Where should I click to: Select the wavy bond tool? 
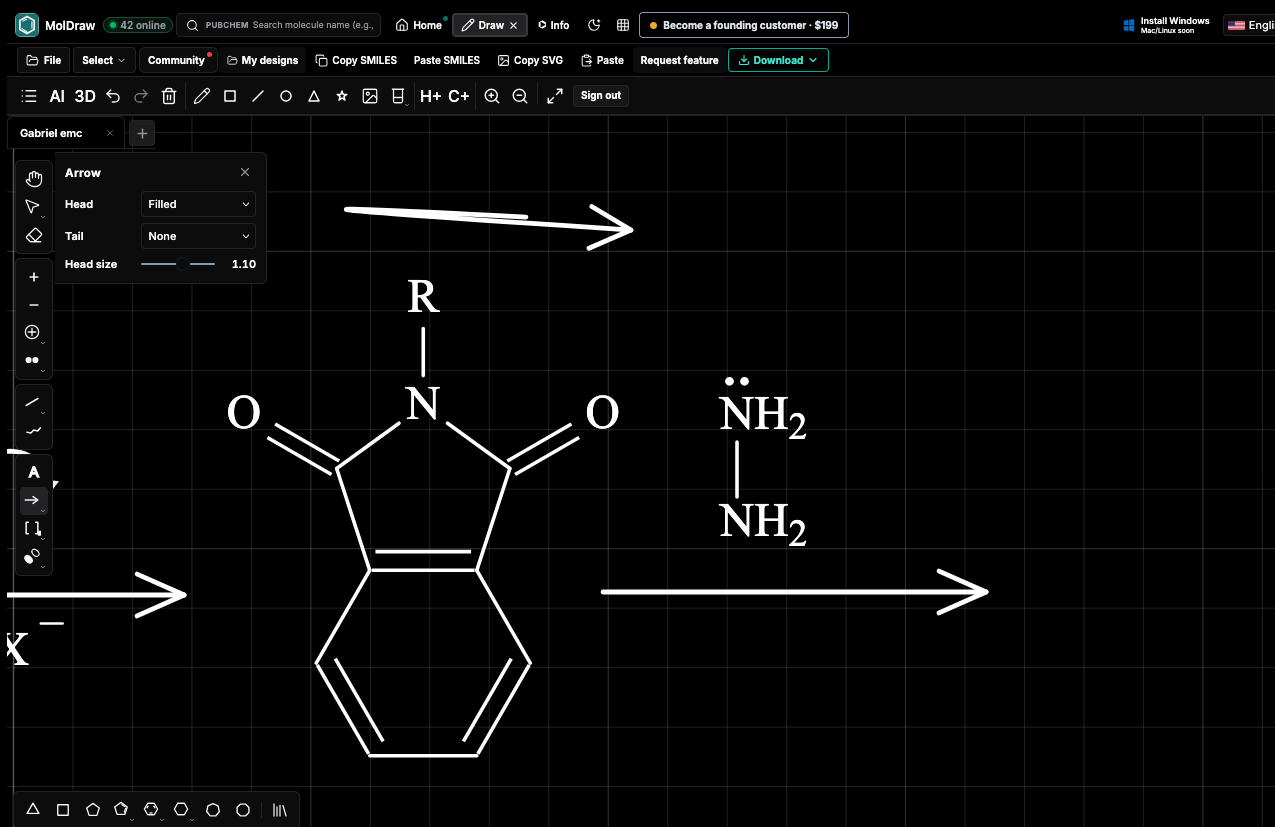pos(33,430)
